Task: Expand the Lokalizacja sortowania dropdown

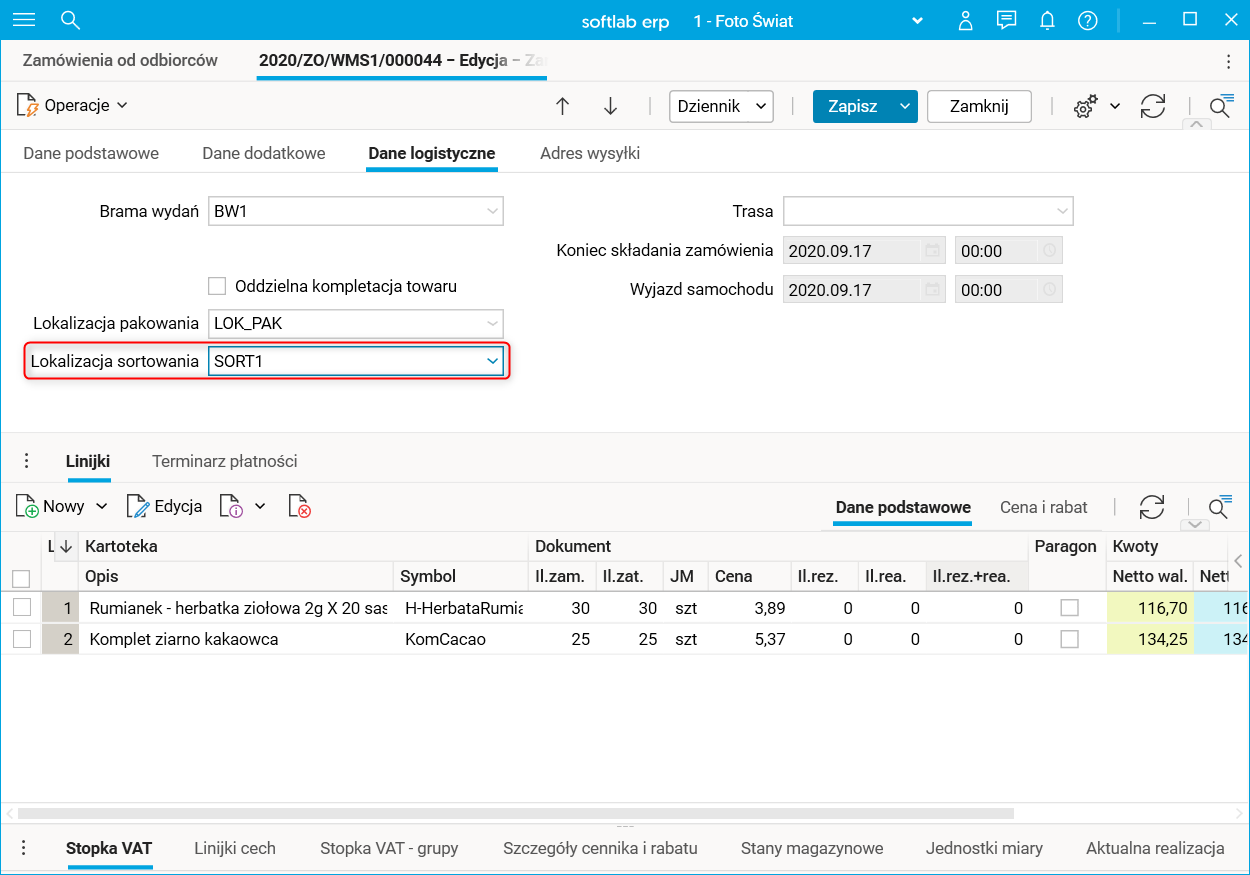Action: (492, 361)
